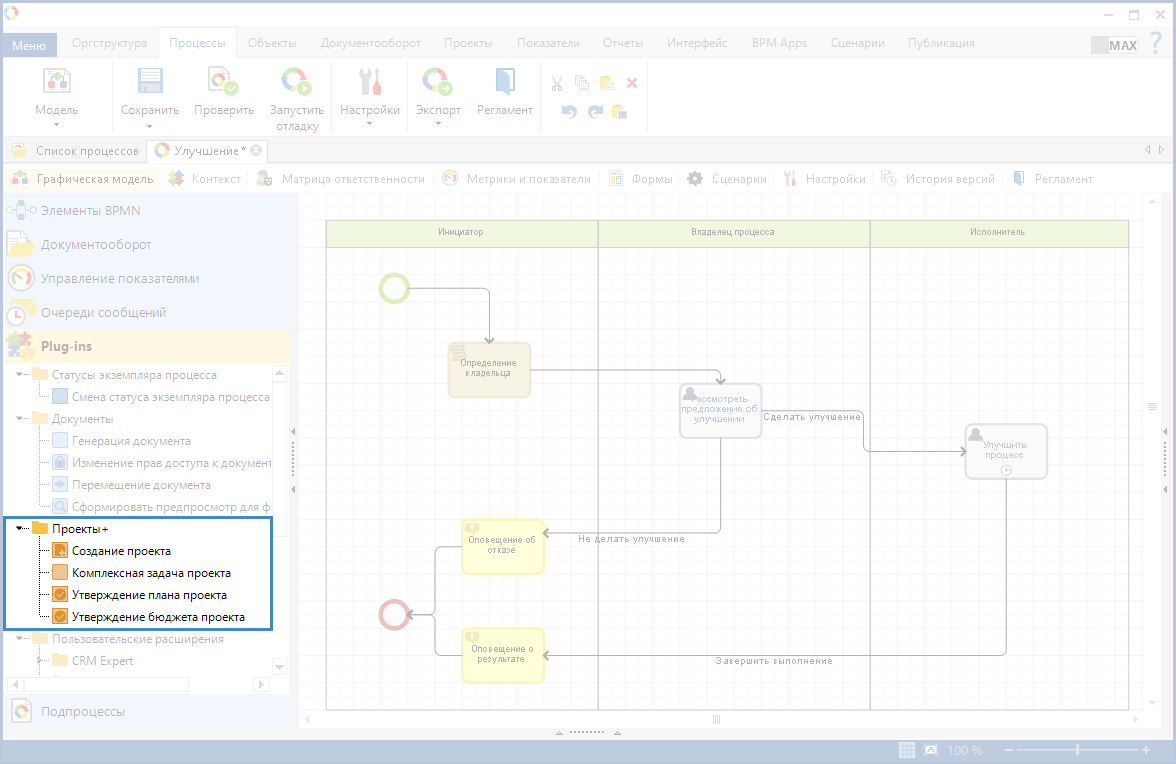This screenshot has height=764, width=1176.
Task: Close the Улучшение tab
Action: (x=256, y=150)
